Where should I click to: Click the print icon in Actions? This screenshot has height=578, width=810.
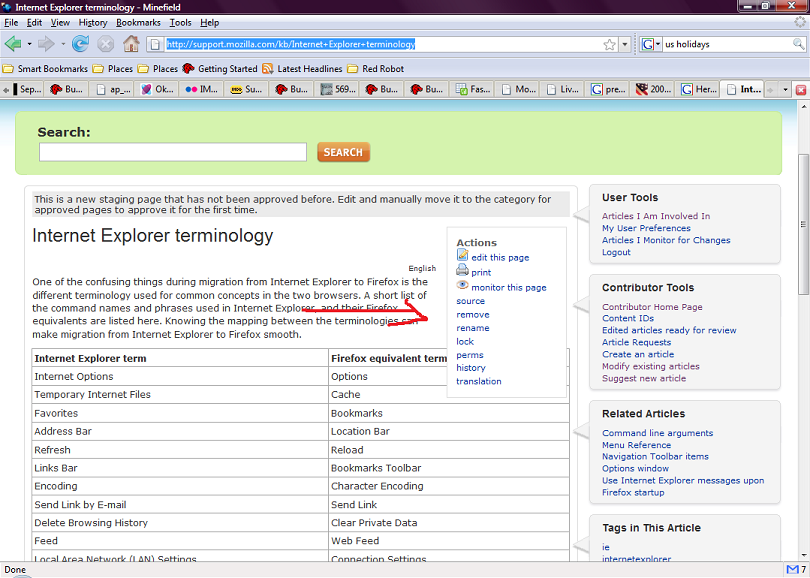point(462,271)
